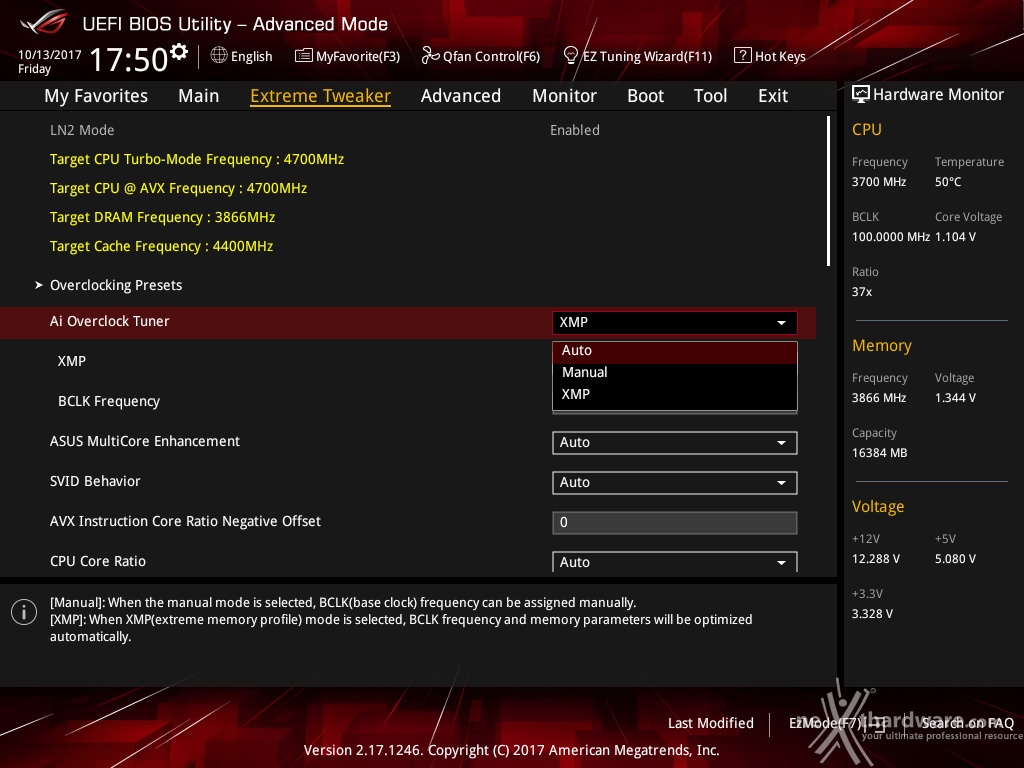This screenshot has width=1024, height=768.
Task: Click the AVX Negative Offset input field
Action: [x=675, y=522]
